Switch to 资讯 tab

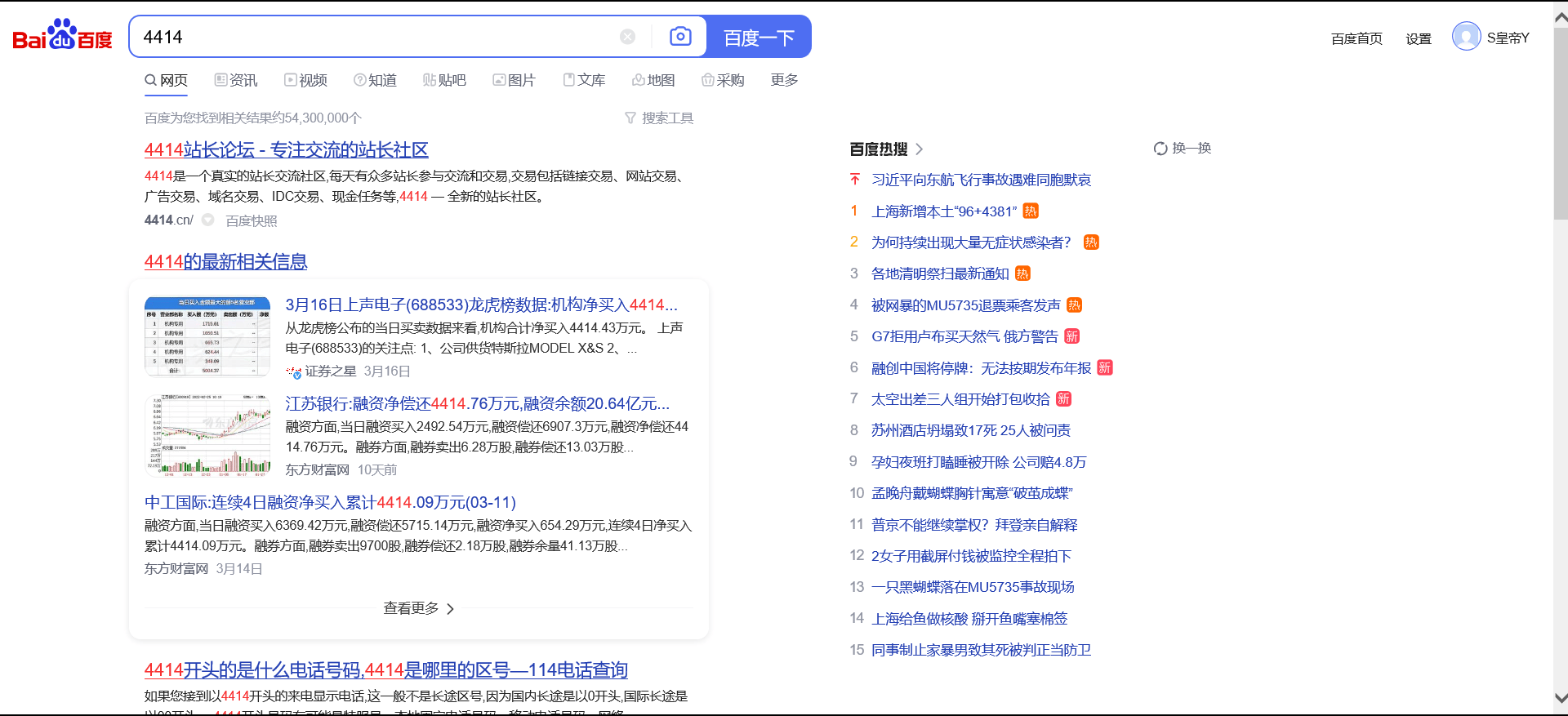(236, 80)
